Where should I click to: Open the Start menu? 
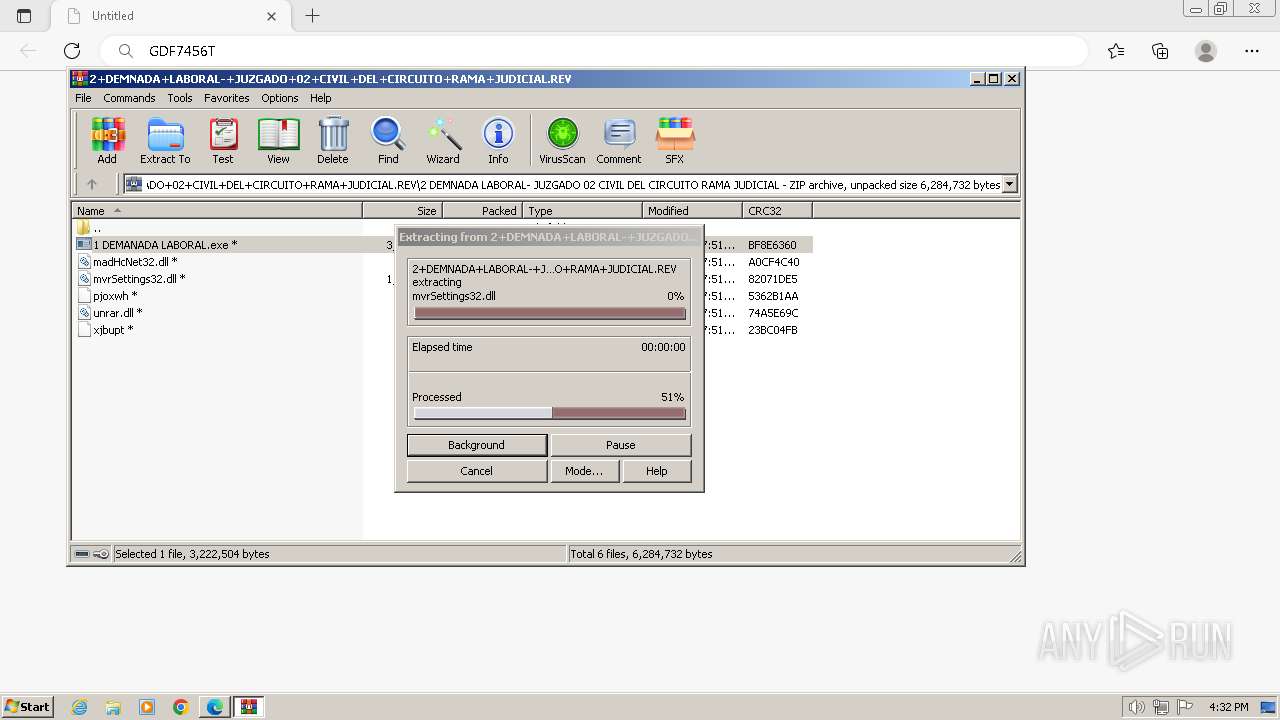[27, 707]
